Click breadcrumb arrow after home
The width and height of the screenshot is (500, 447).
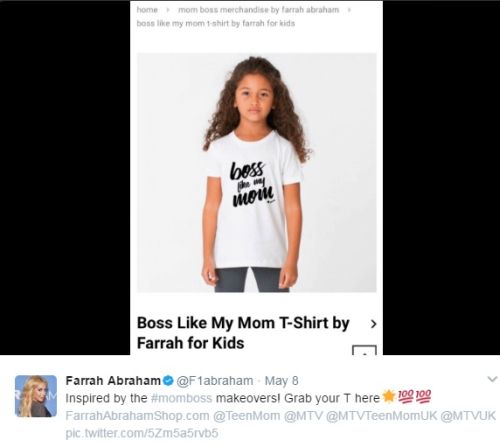point(168,10)
